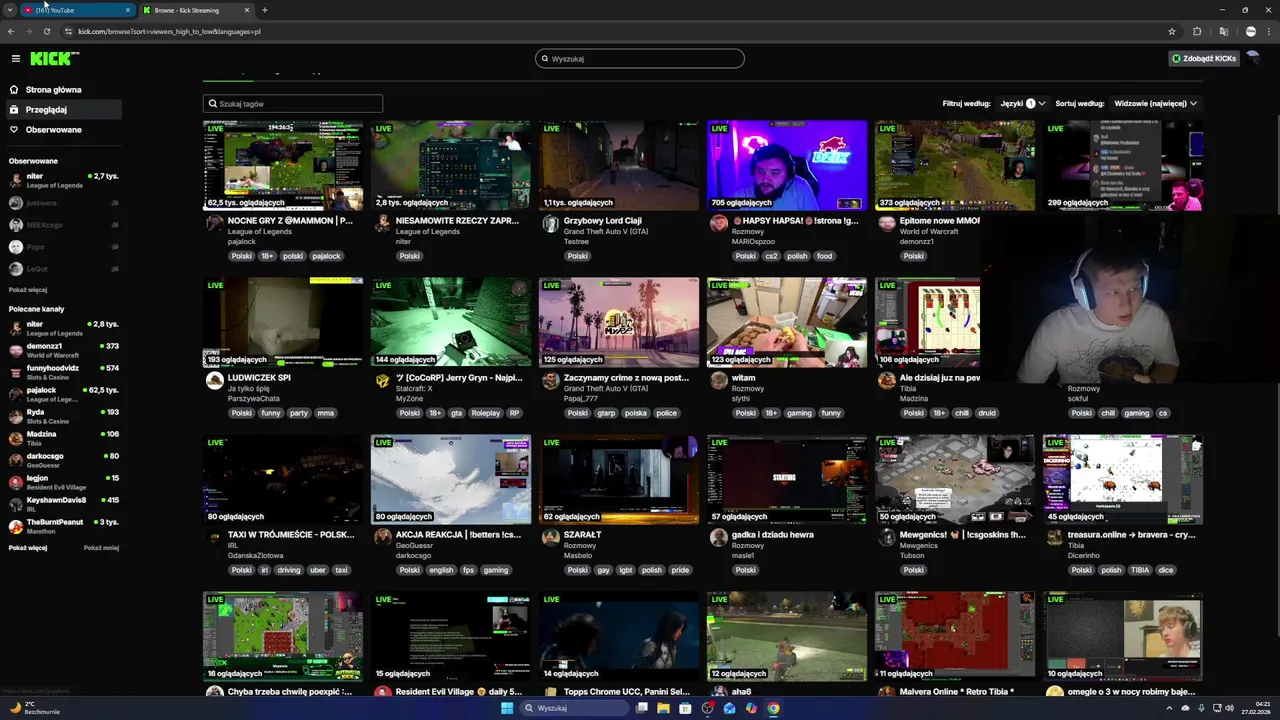The image size is (1280, 720).
Task: Open the Windows Start menu
Action: [x=507, y=708]
